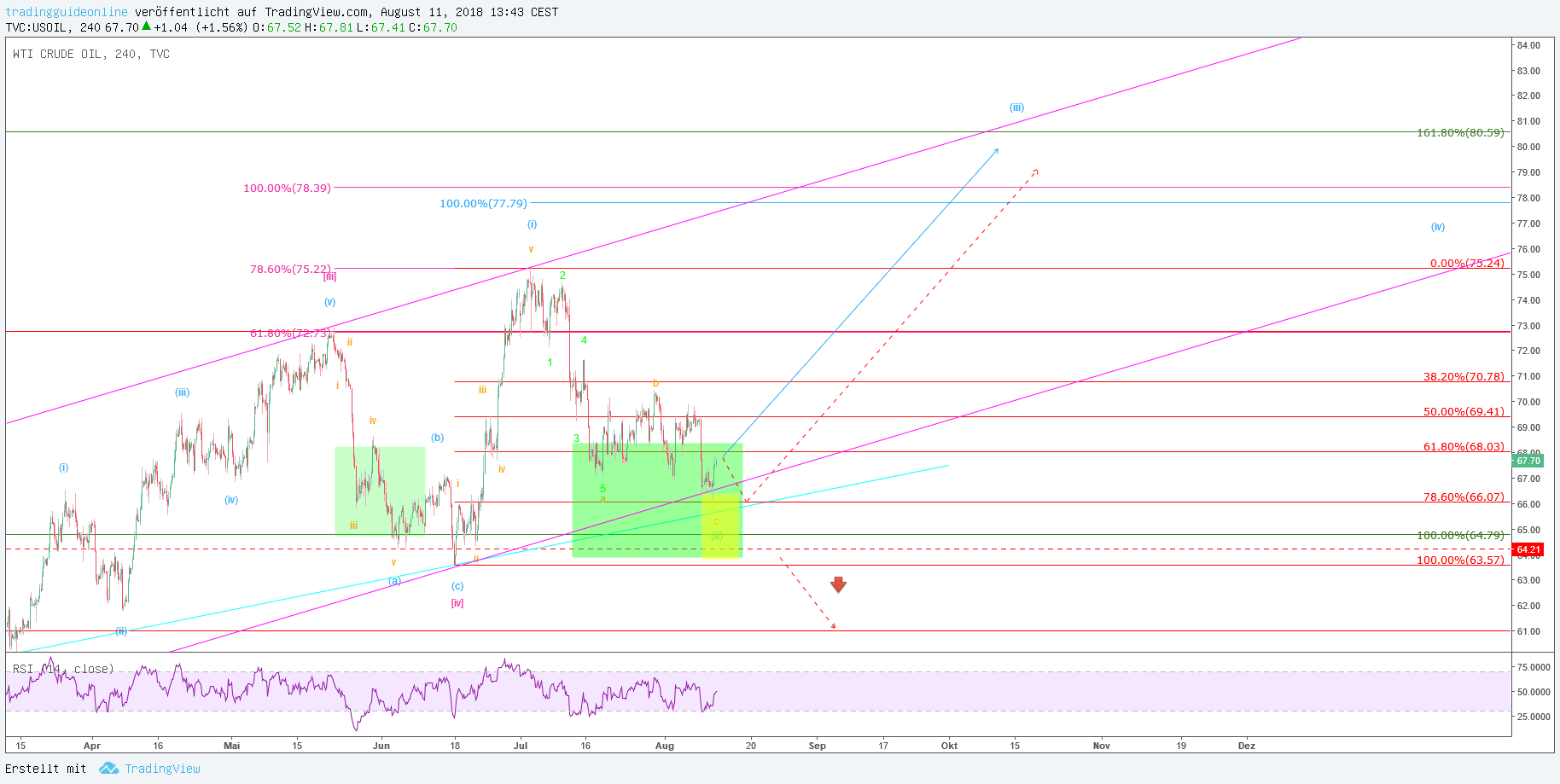Click the blue (b) wave label
The image size is (1560, 784).
pyautogui.click(x=437, y=438)
